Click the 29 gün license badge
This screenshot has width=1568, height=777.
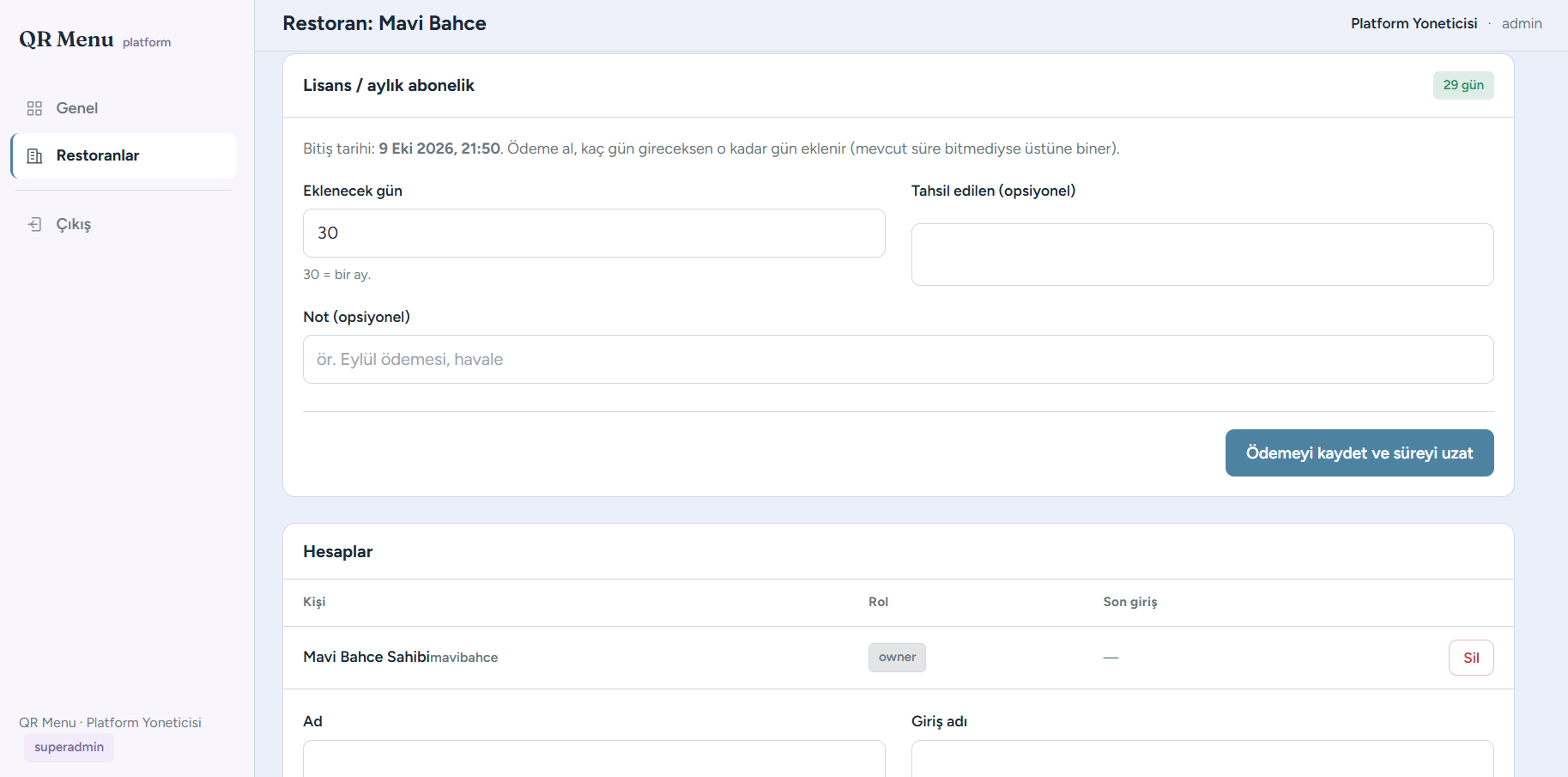1463,85
